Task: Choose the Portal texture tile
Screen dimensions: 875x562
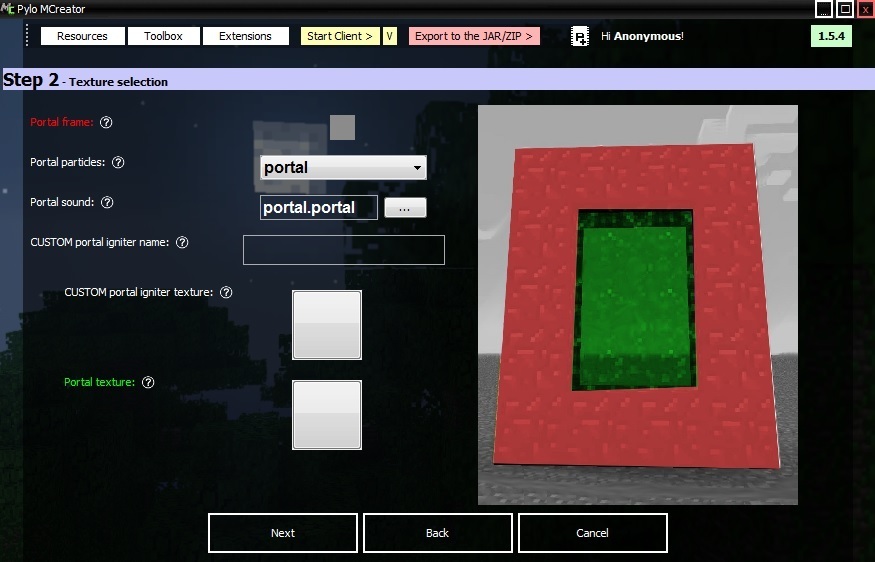Action: click(327, 415)
